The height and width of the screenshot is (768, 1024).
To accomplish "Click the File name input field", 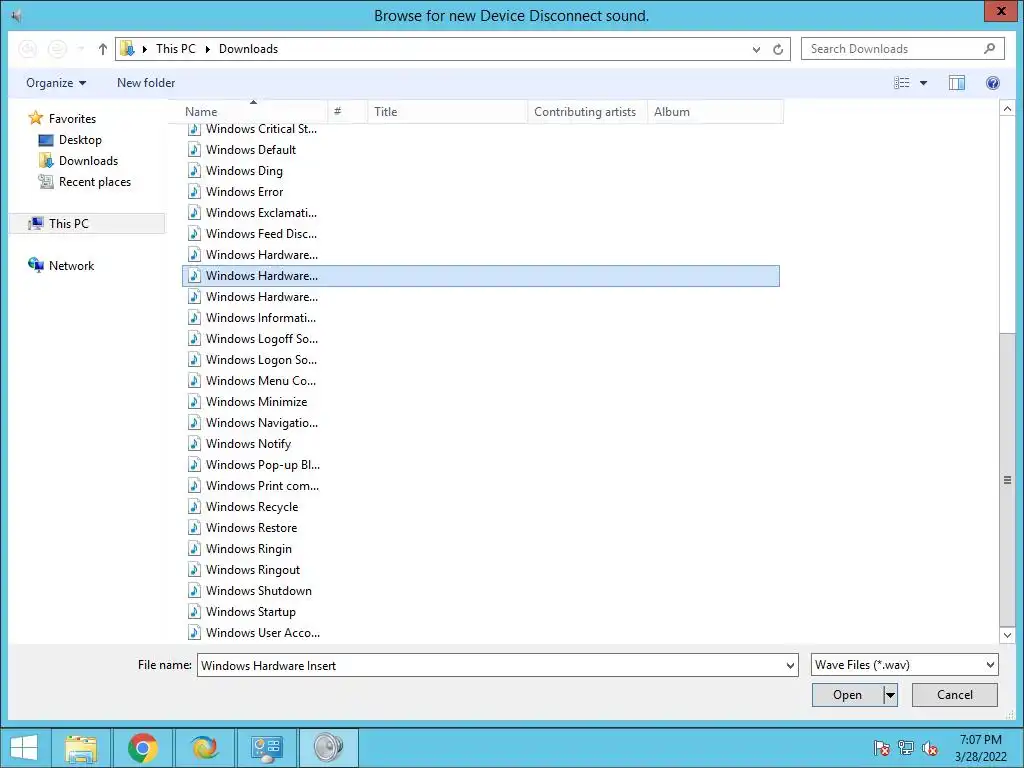I will pos(490,665).
